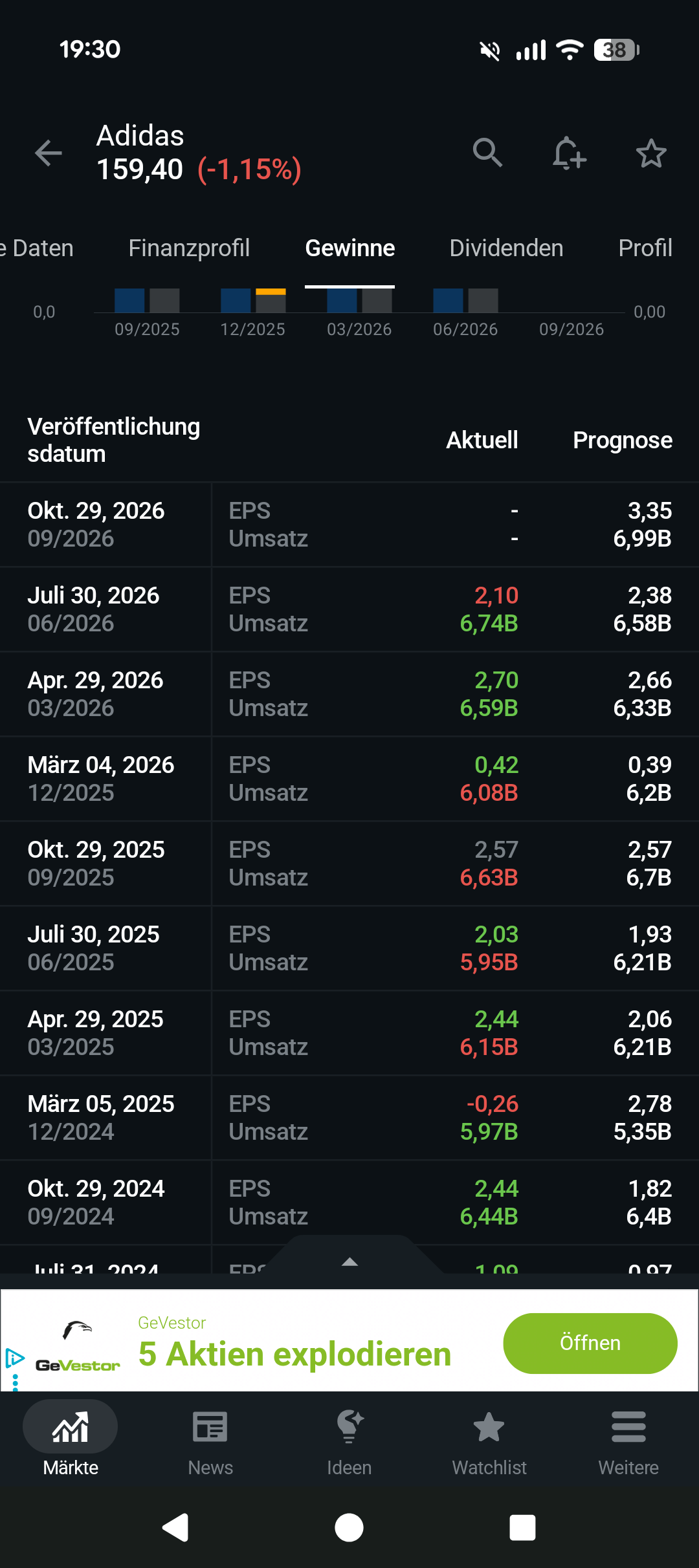Add a price alert with the bell icon
Viewport: 699px width, 1568px height.
569,153
